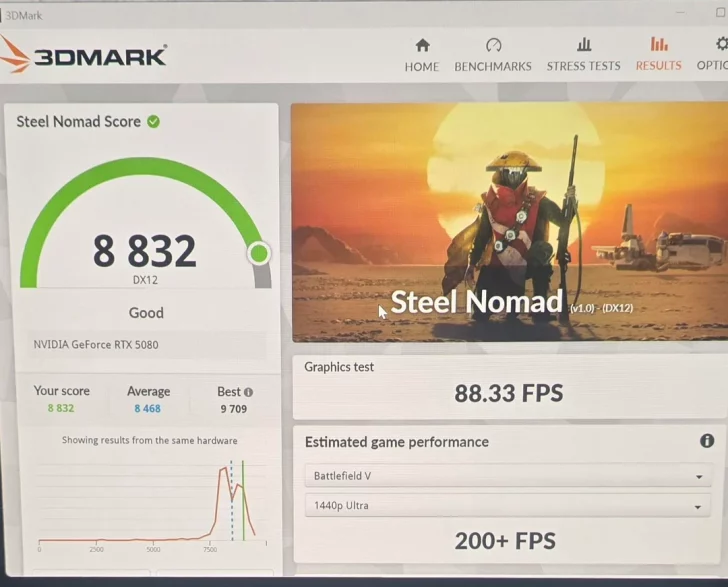Viewport: 728px width, 587px height.
Task: Click the Average score value 8 468
Action: [148, 409]
